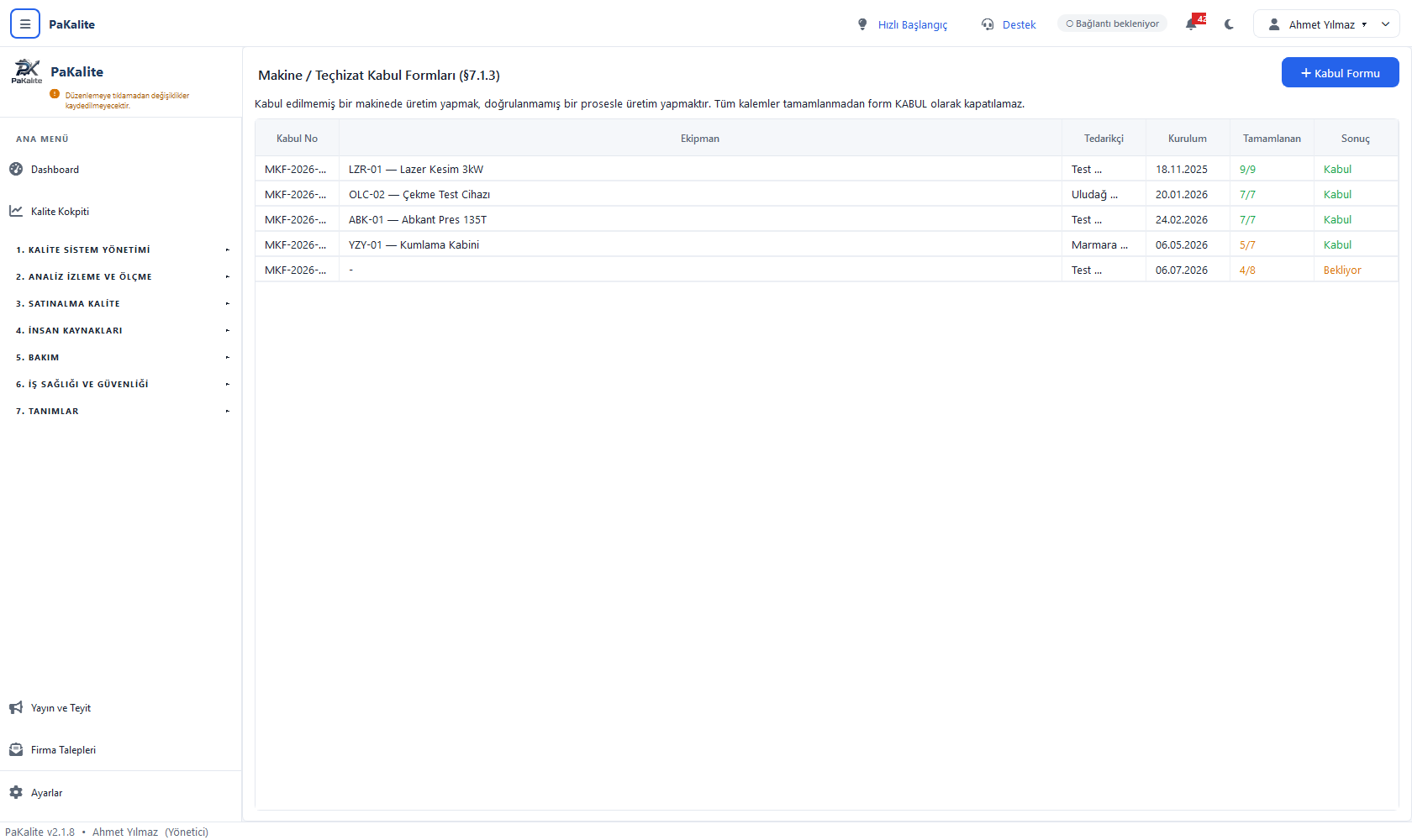Expand 1. Kalite Sistem Yönetimi section
This screenshot has width=1412, height=840.
pyautogui.click(x=122, y=249)
